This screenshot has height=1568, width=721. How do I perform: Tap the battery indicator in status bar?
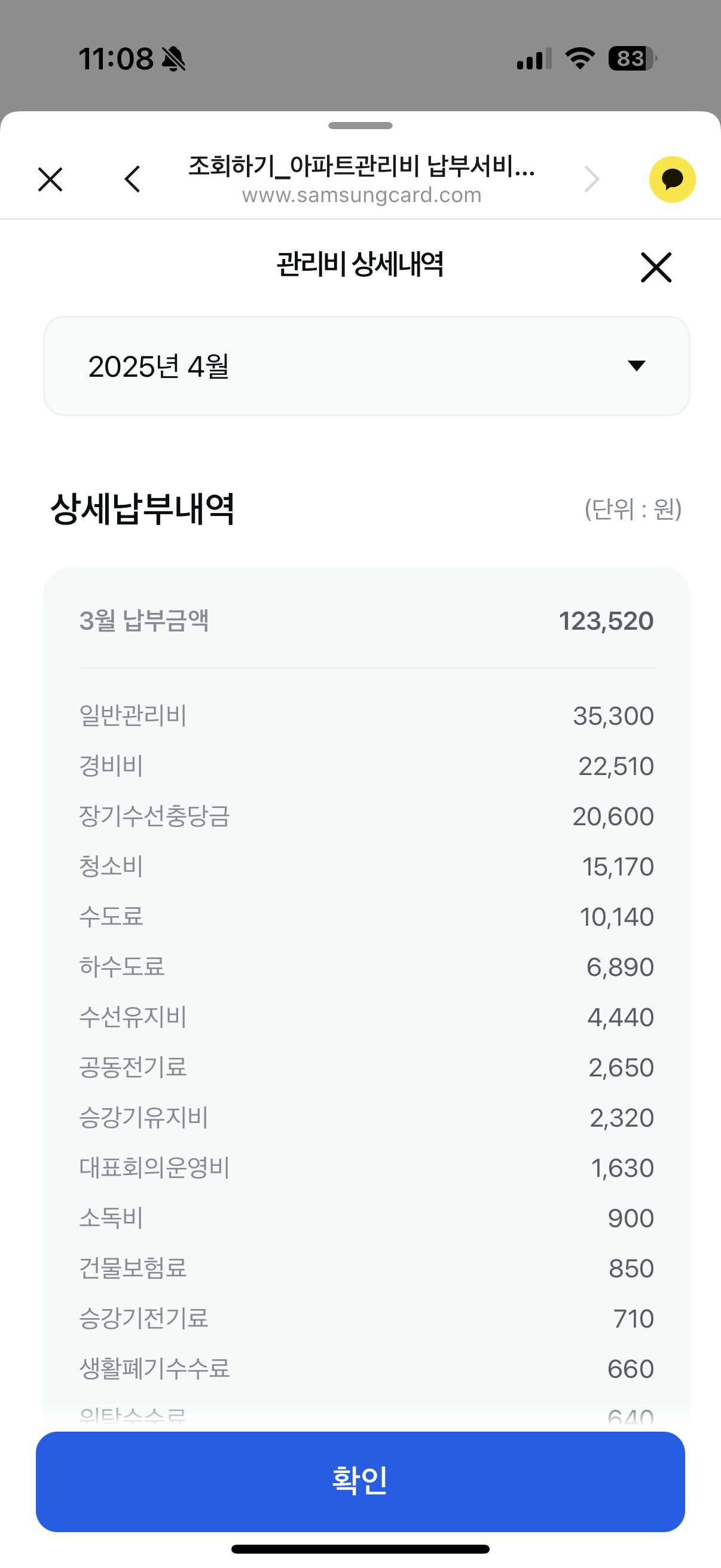tap(632, 59)
